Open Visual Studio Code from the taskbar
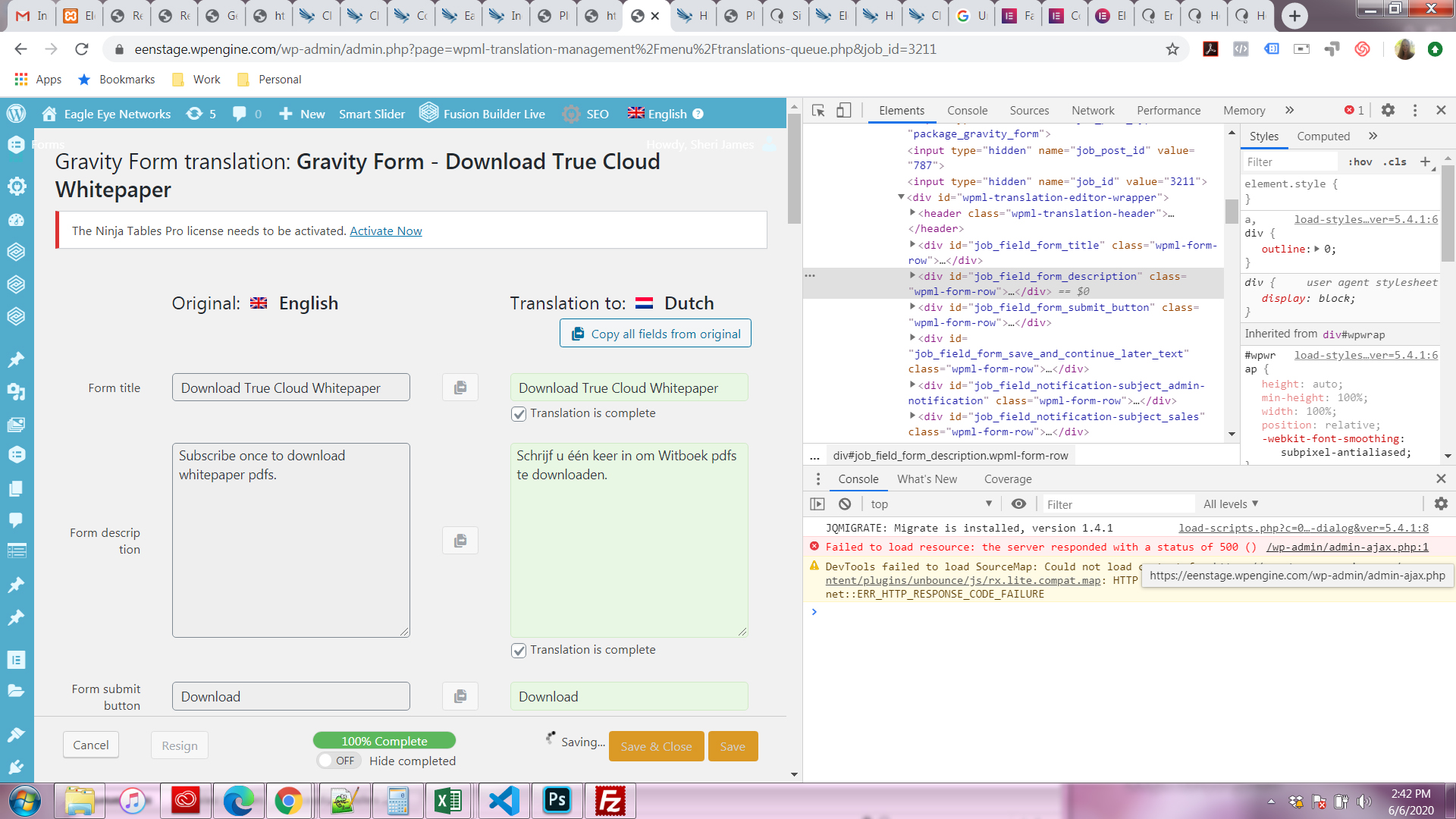The image size is (1456, 819). coord(504,801)
